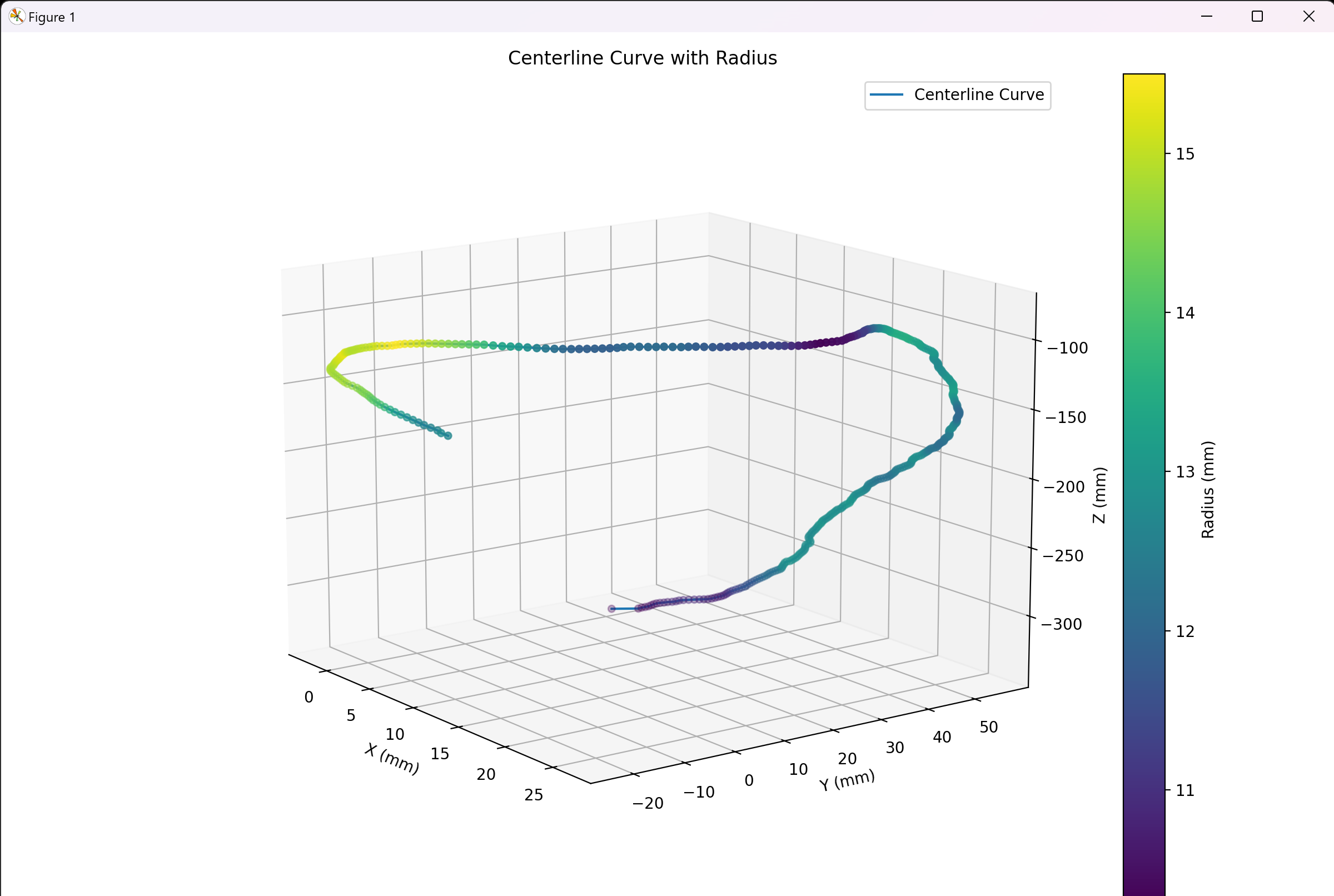Close the Figure 1 window
This screenshot has width=1334, height=896.
coord(1309,17)
